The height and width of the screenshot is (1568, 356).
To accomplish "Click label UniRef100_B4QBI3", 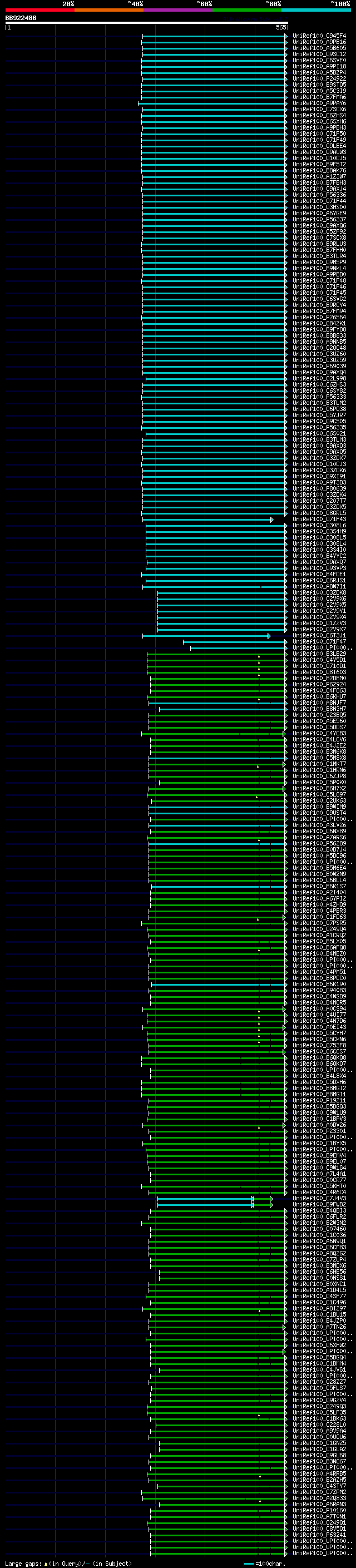I will [x=319, y=1210].
